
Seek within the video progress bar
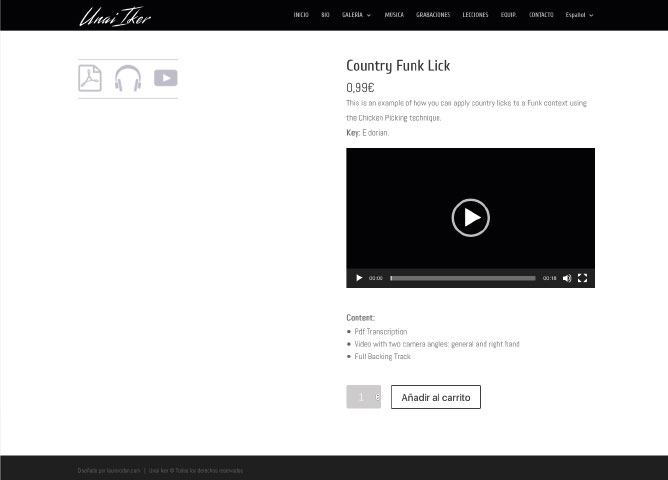(462, 278)
